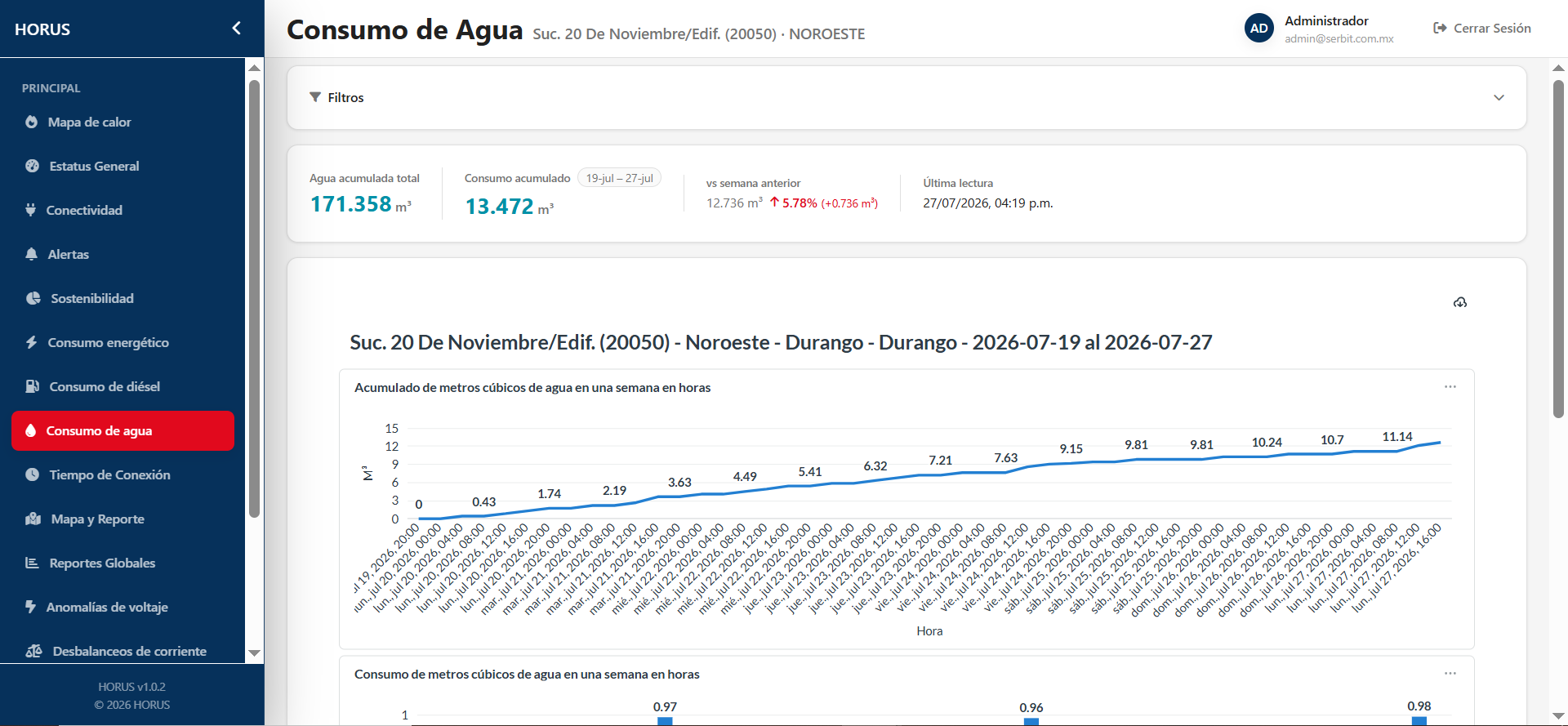
Task: Go to Estatus General section
Action: click(122, 166)
